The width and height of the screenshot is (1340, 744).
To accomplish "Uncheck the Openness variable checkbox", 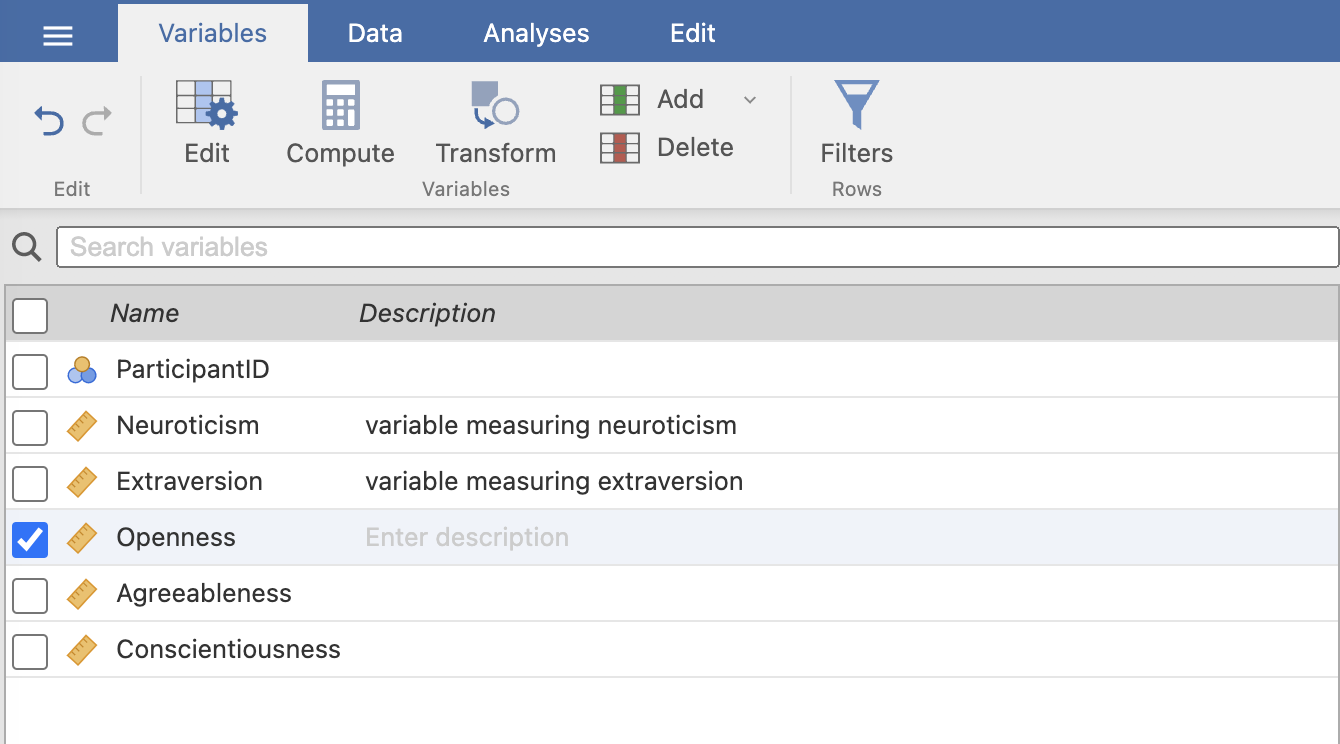I will [x=30, y=538].
